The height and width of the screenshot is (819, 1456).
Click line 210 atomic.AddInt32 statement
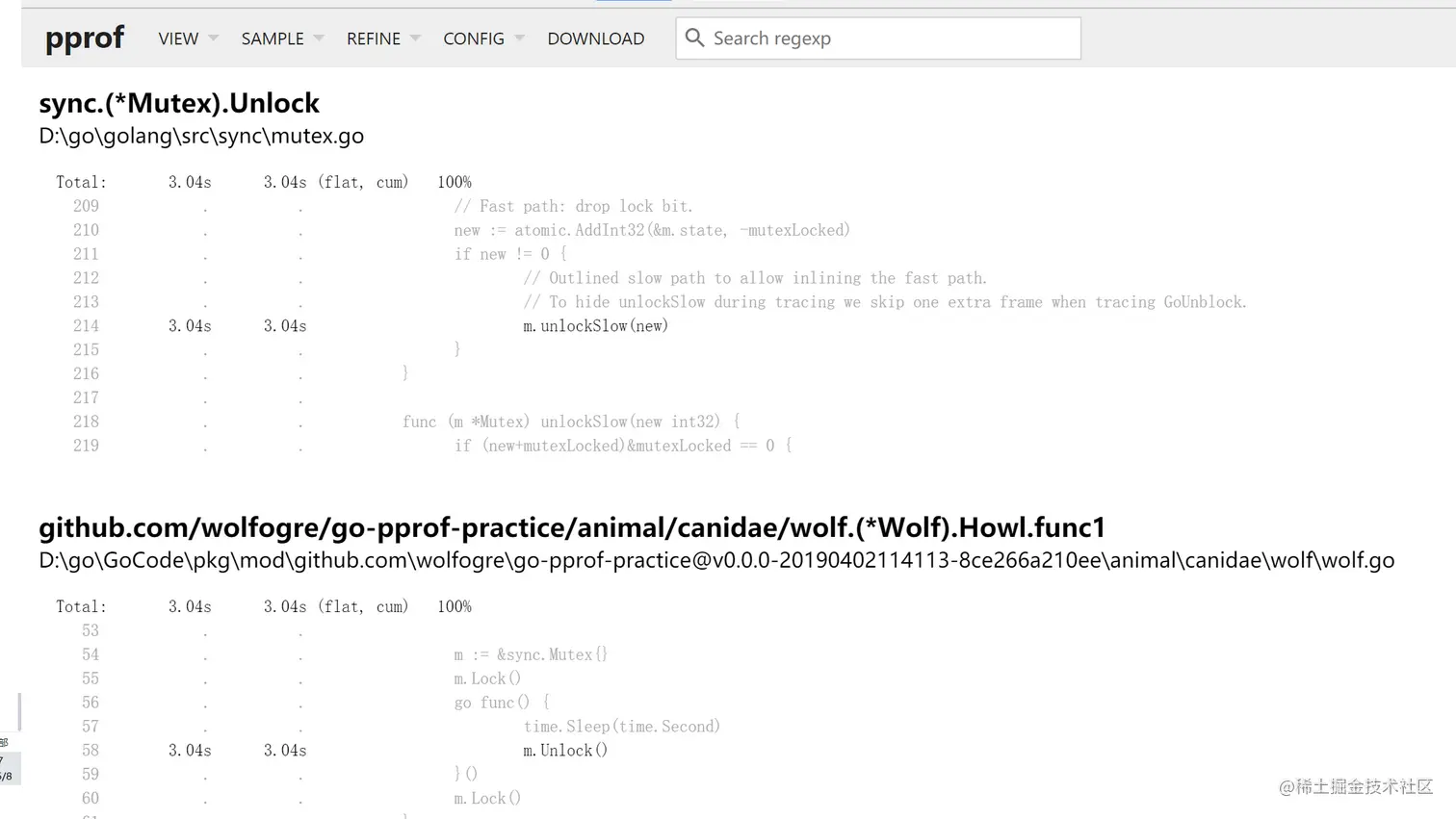coord(652,230)
